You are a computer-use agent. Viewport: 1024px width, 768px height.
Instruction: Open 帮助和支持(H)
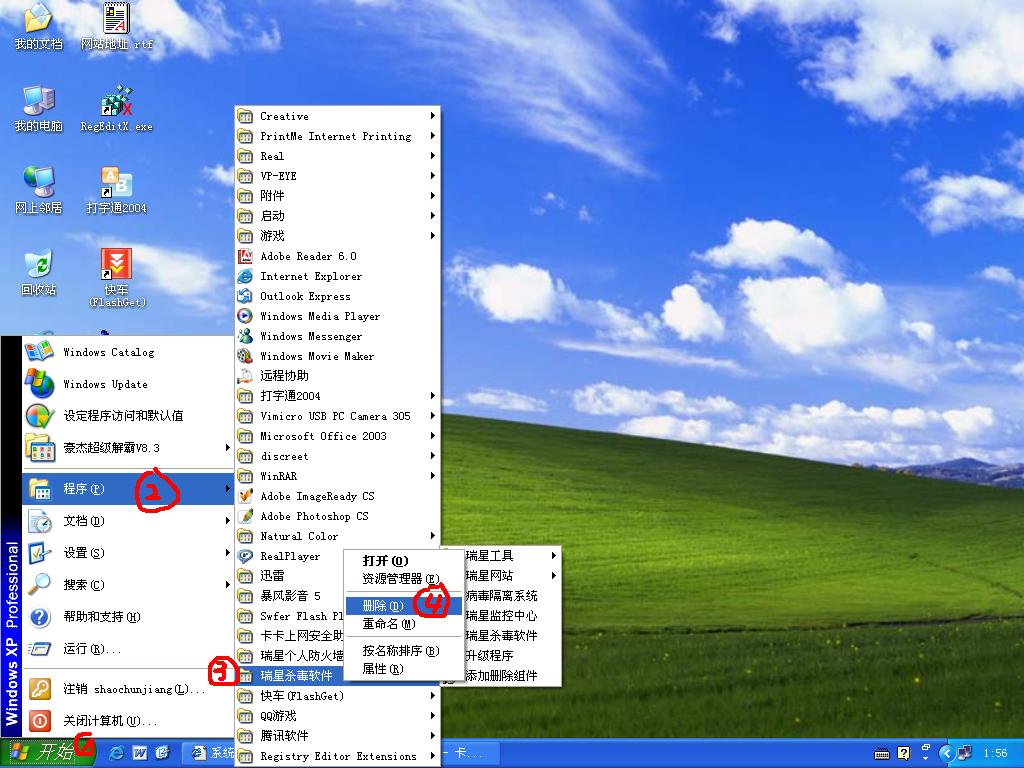click(x=128, y=616)
